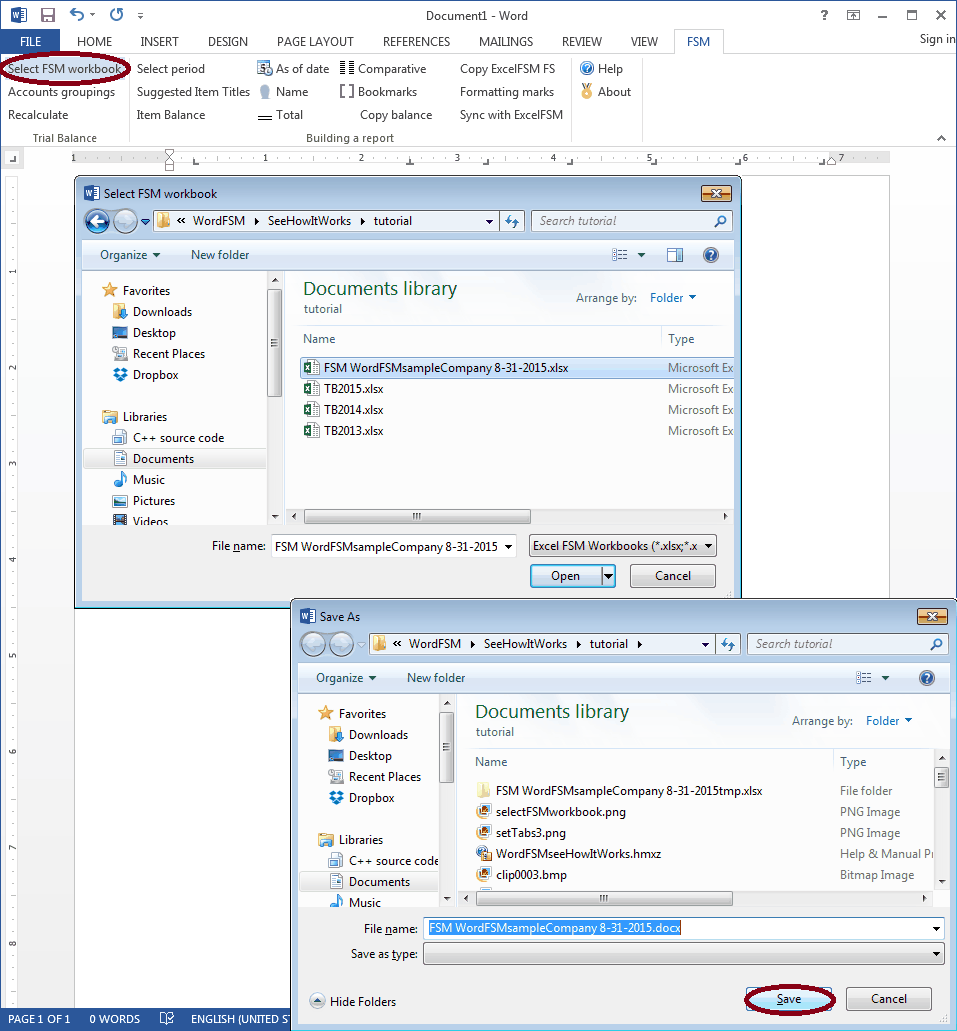Viewport: 957px width, 1031px height.
Task: Cancel the Select FSM workbook dialog
Action: (673, 576)
